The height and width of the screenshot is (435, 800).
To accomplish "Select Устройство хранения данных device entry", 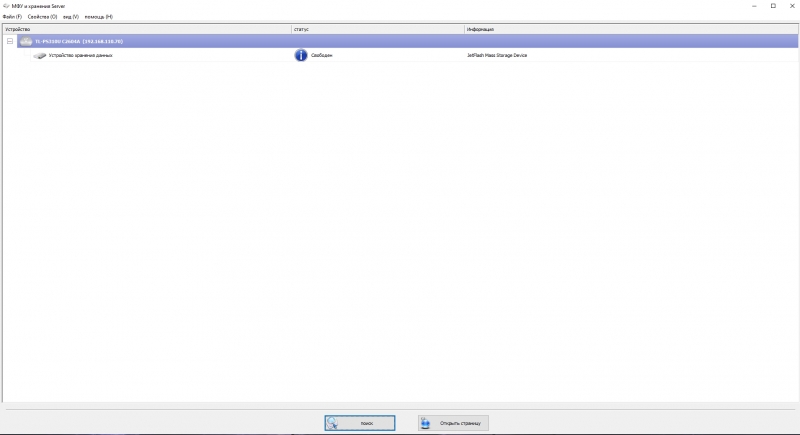I will pos(80,56).
